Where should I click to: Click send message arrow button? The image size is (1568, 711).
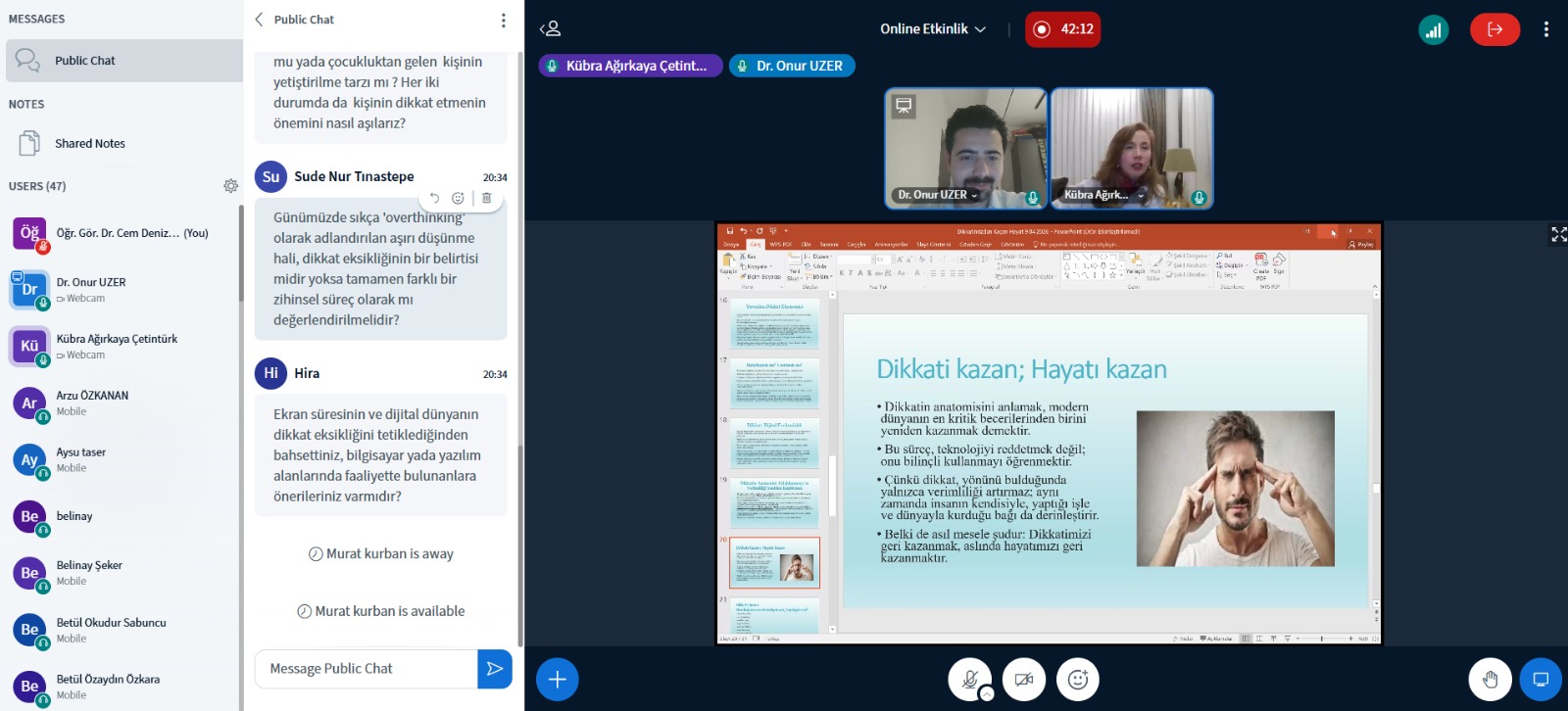tap(495, 669)
